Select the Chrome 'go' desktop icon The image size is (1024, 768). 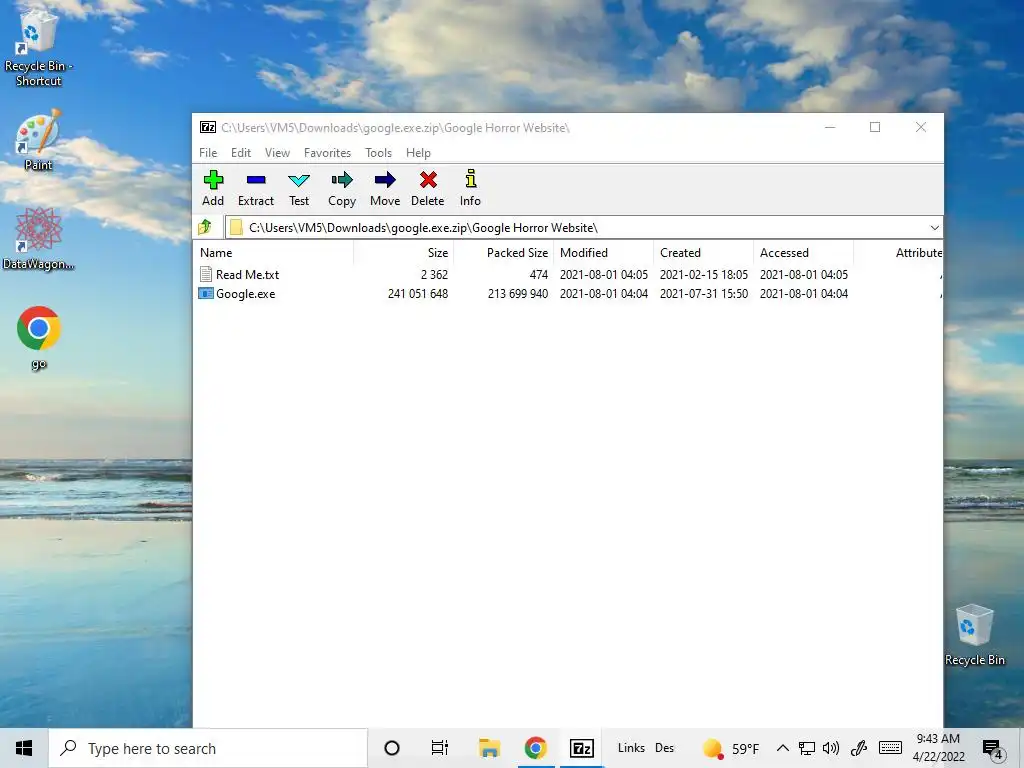coord(39,338)
